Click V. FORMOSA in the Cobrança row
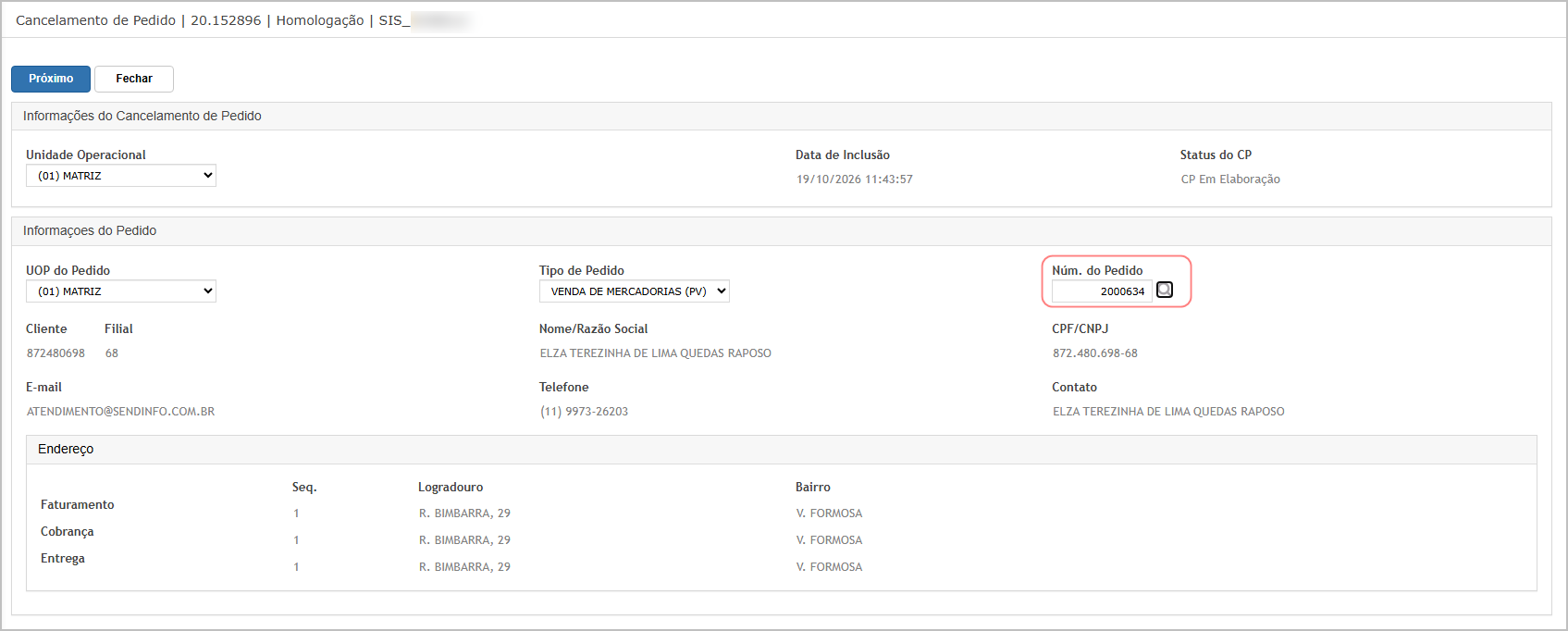Viewport: 1568px width, 631px height. [829, 540]
